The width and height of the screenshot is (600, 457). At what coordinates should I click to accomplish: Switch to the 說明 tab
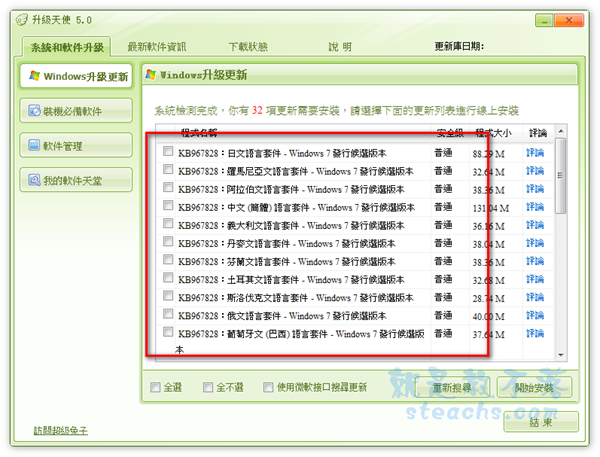click(x=340, y=47)
